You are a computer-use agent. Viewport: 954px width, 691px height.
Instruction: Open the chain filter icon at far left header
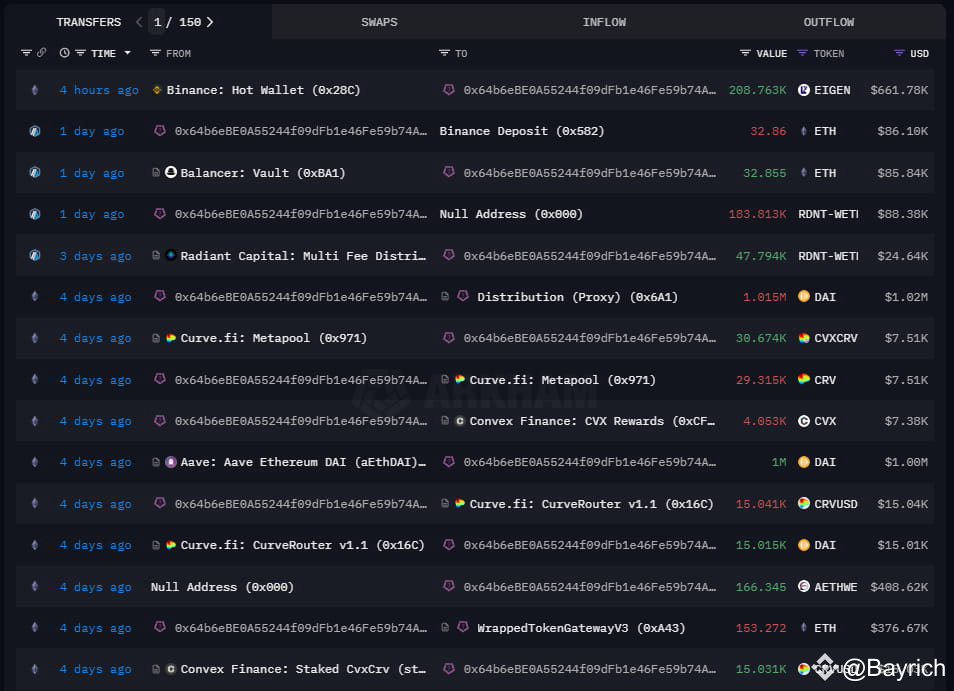(x=26, y=53)
